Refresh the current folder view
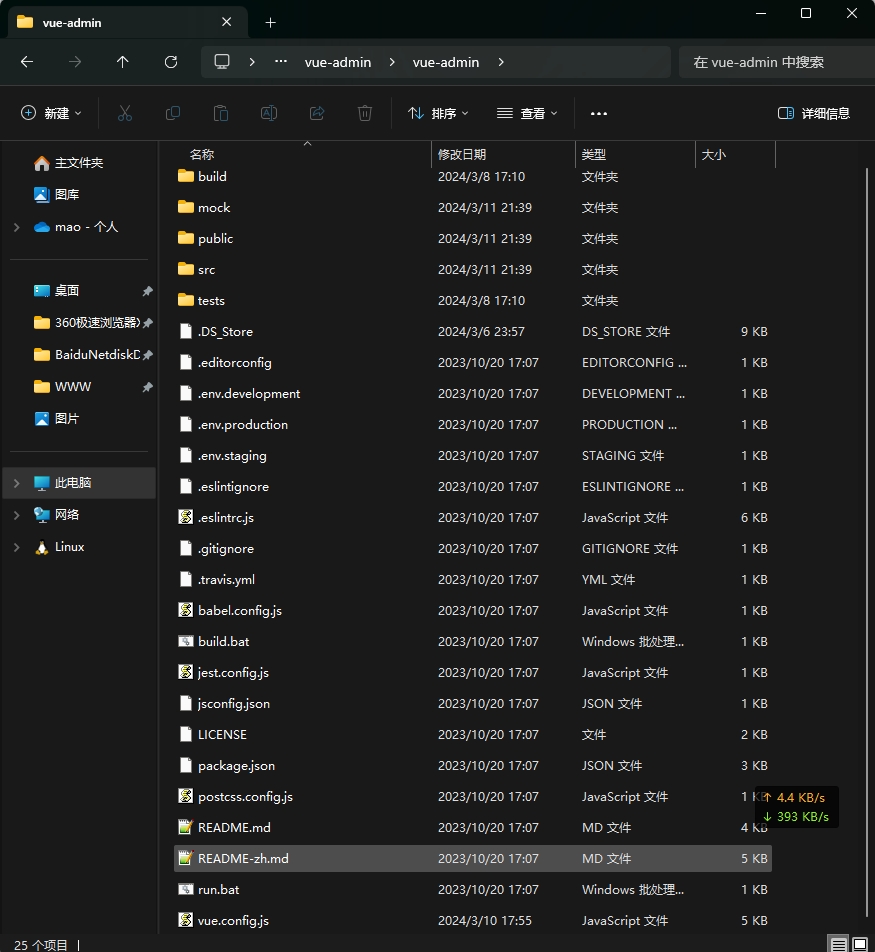Viewport: 875px width, 952px height. pyautogui.click(x=171, y=62)
